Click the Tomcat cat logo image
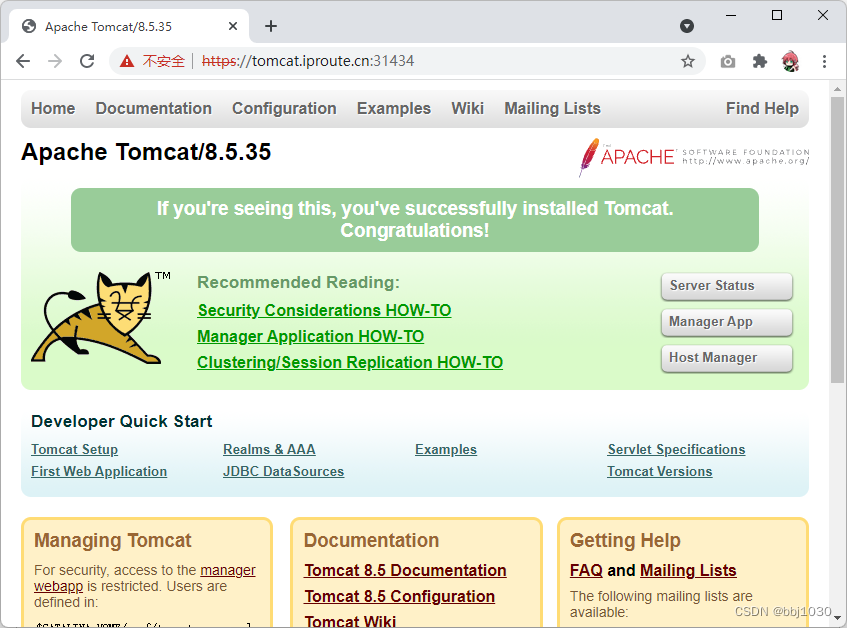Image resolution: width=847 pixels, height=628 pixels. pos(100,319)
